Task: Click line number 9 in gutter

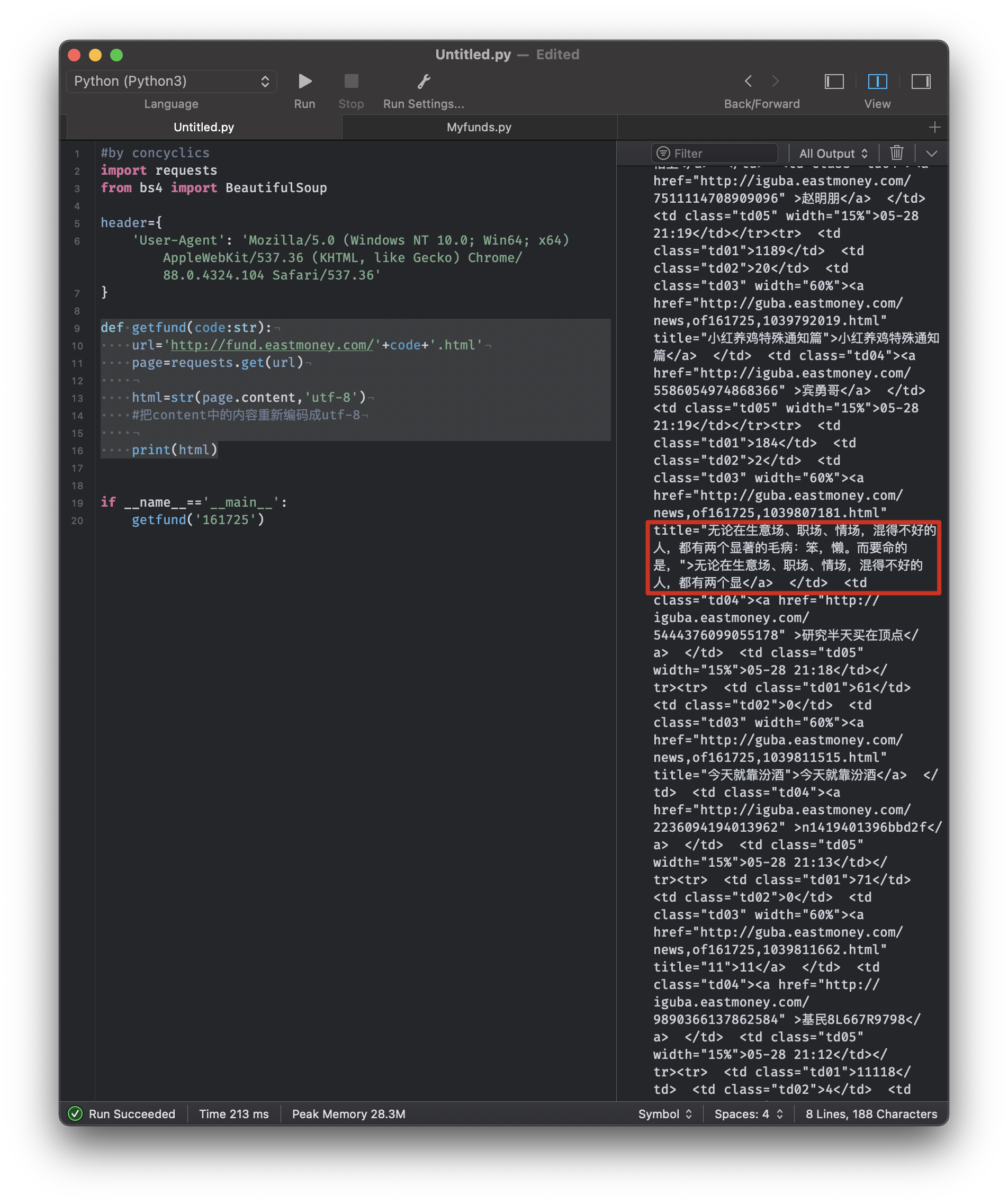Action: point(77,328)
